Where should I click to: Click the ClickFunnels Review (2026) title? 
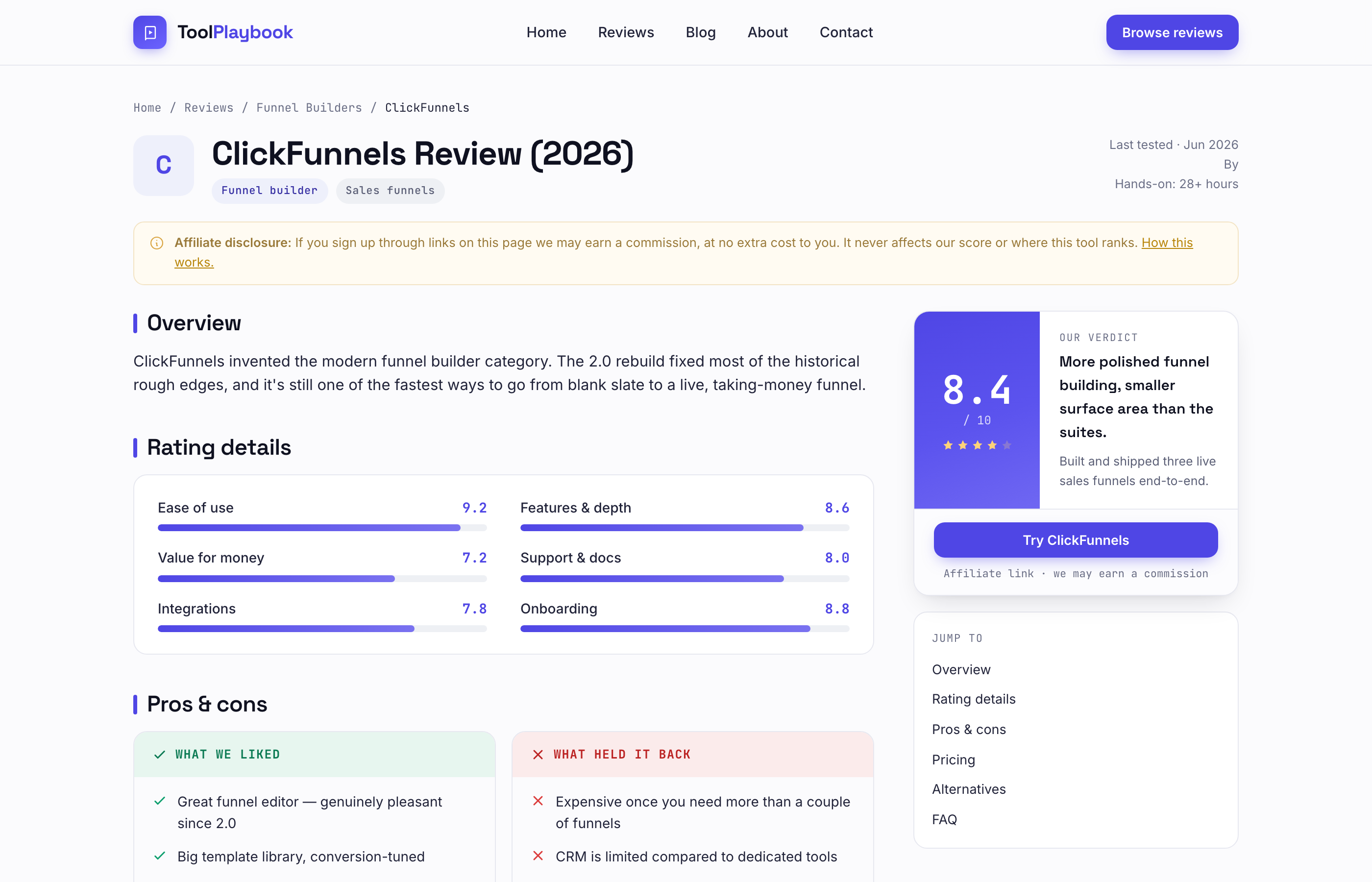(x=422, y=154)
